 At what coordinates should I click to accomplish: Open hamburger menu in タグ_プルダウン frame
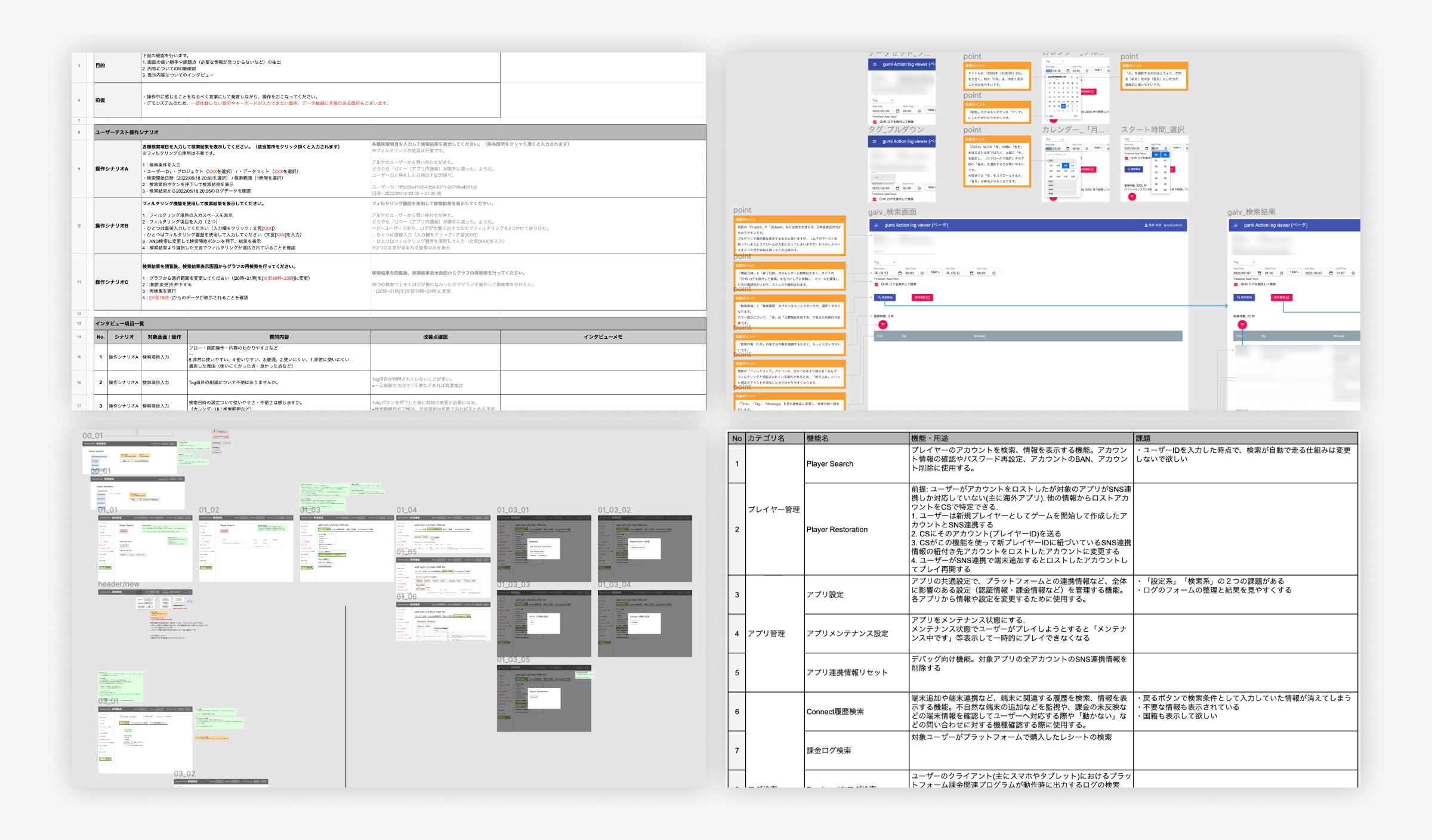click(875, 141)
